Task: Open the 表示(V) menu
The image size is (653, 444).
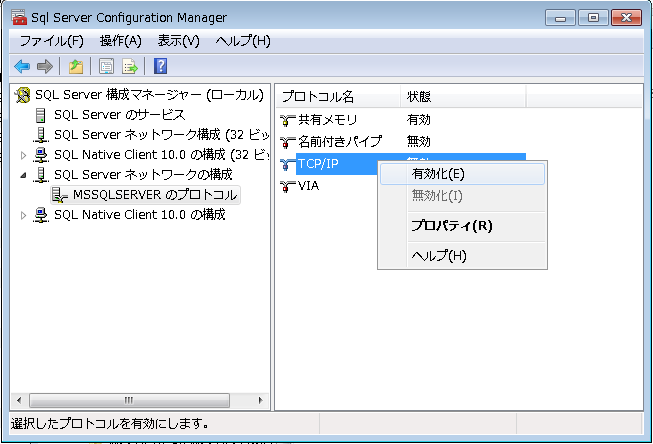Action: [179, 41]
